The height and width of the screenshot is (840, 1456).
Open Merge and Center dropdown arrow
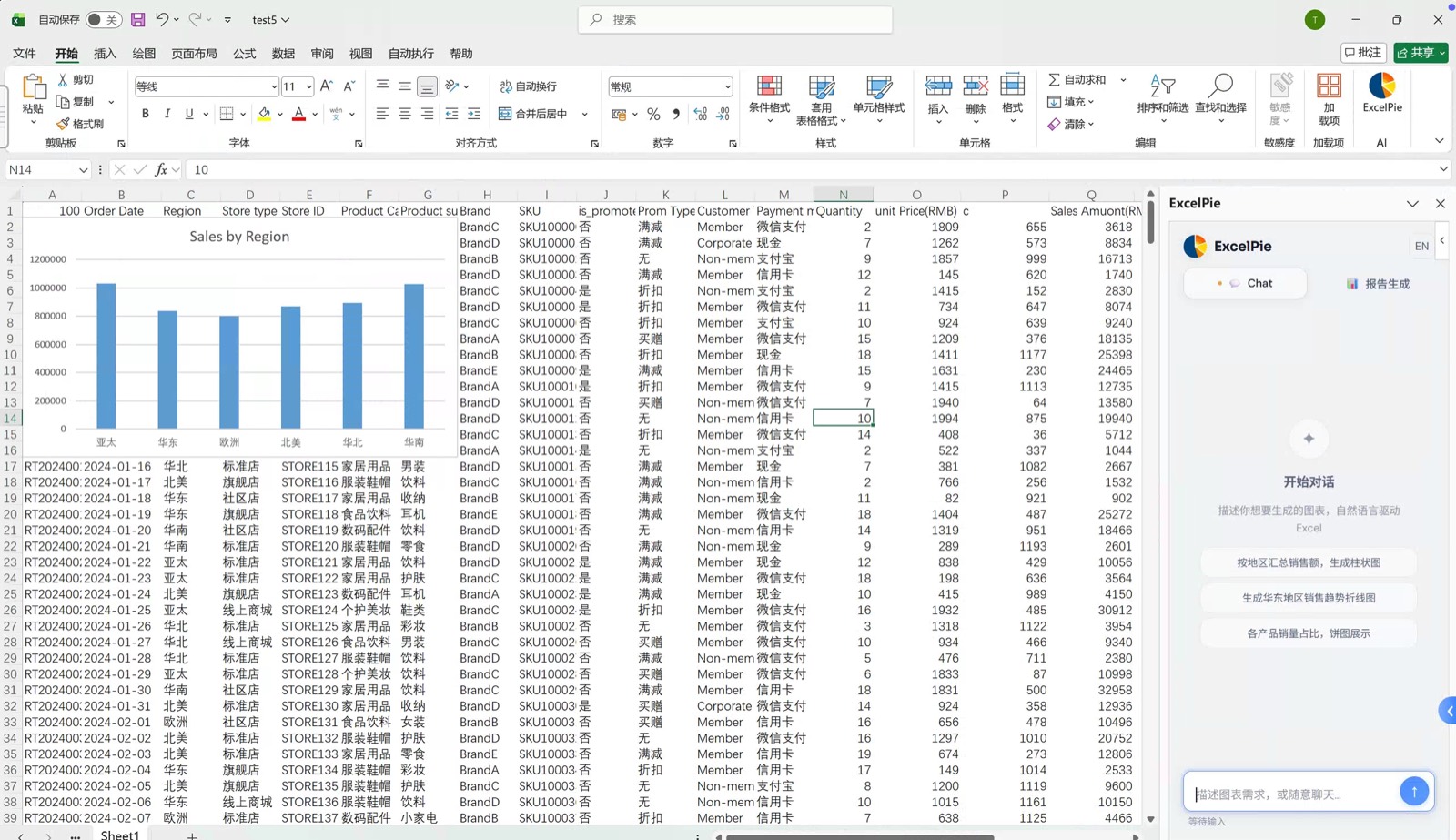[x=584, y=114]
